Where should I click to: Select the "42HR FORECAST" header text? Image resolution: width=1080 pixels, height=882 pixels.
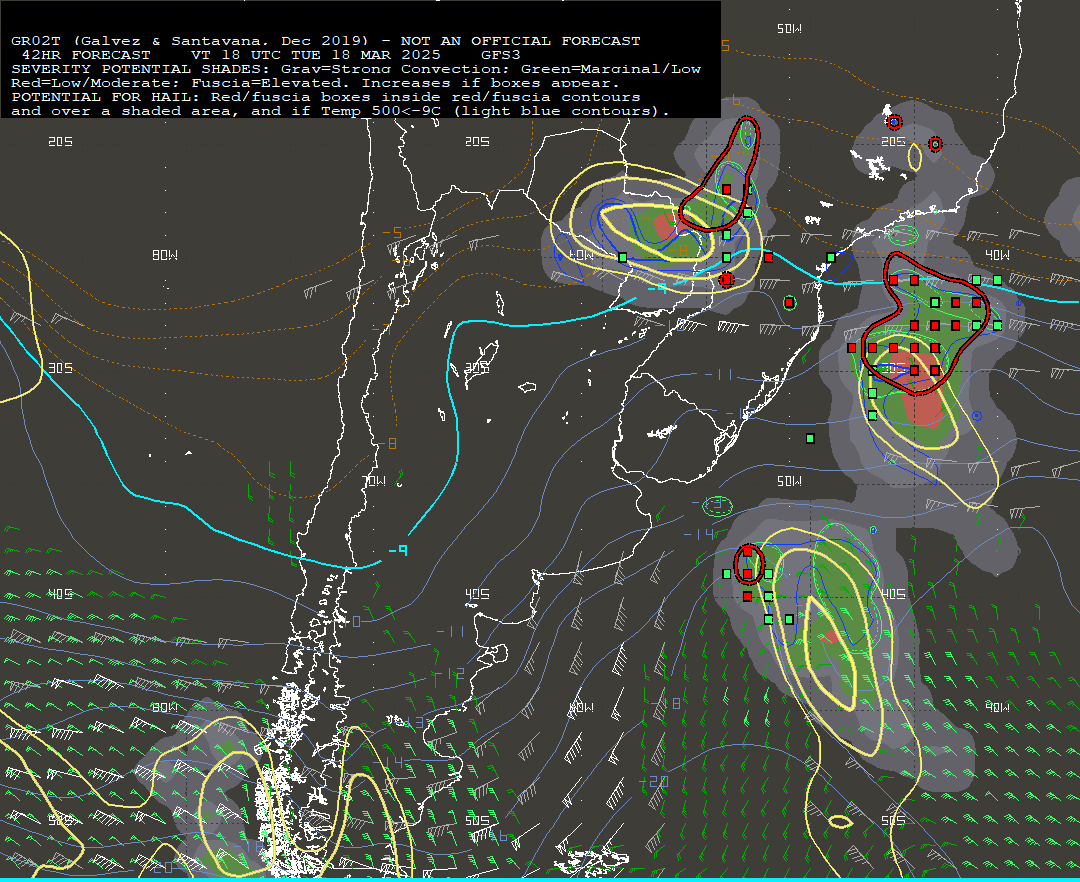[86, 55]
